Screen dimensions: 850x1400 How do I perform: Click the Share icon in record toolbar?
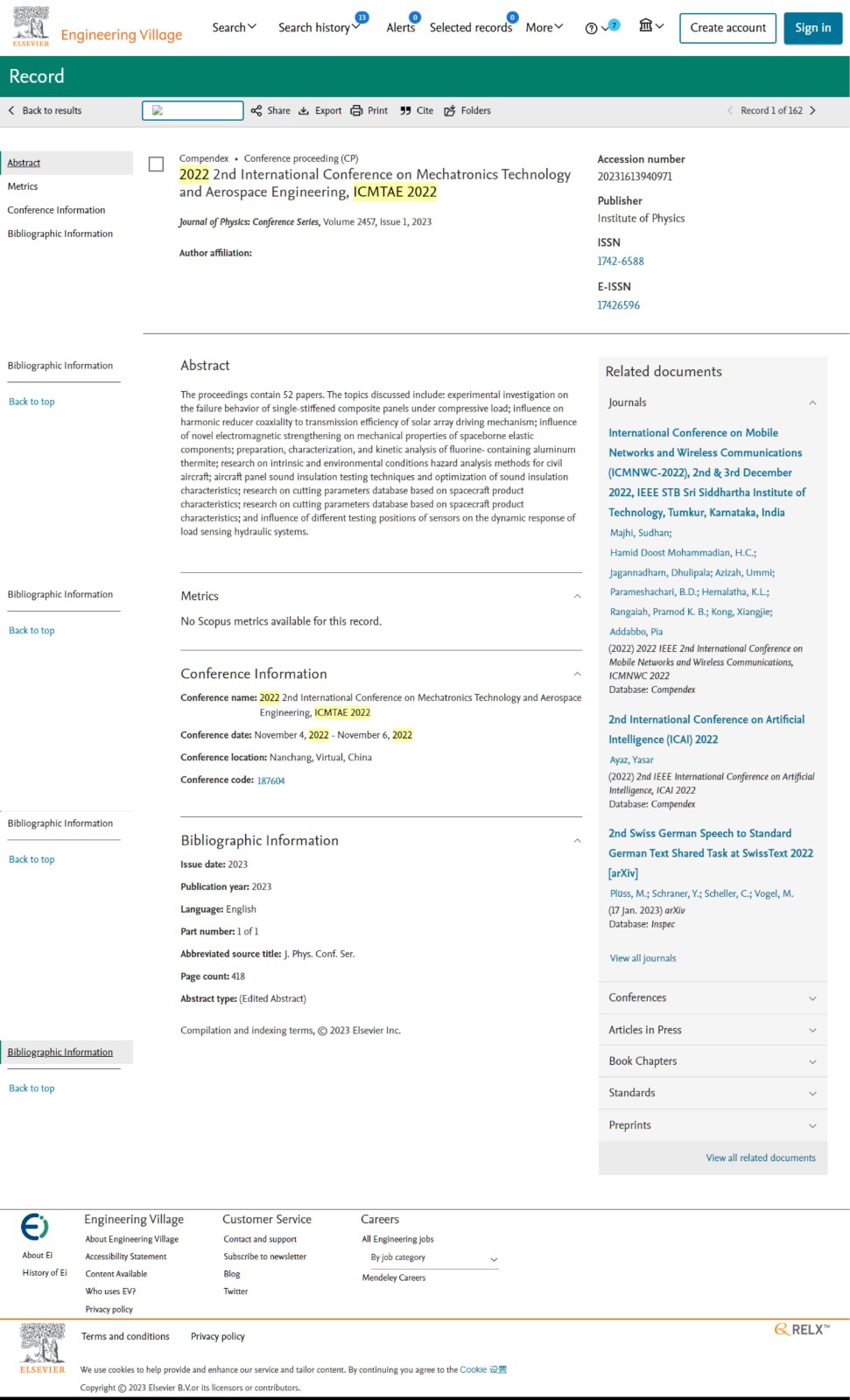point(256,111)
